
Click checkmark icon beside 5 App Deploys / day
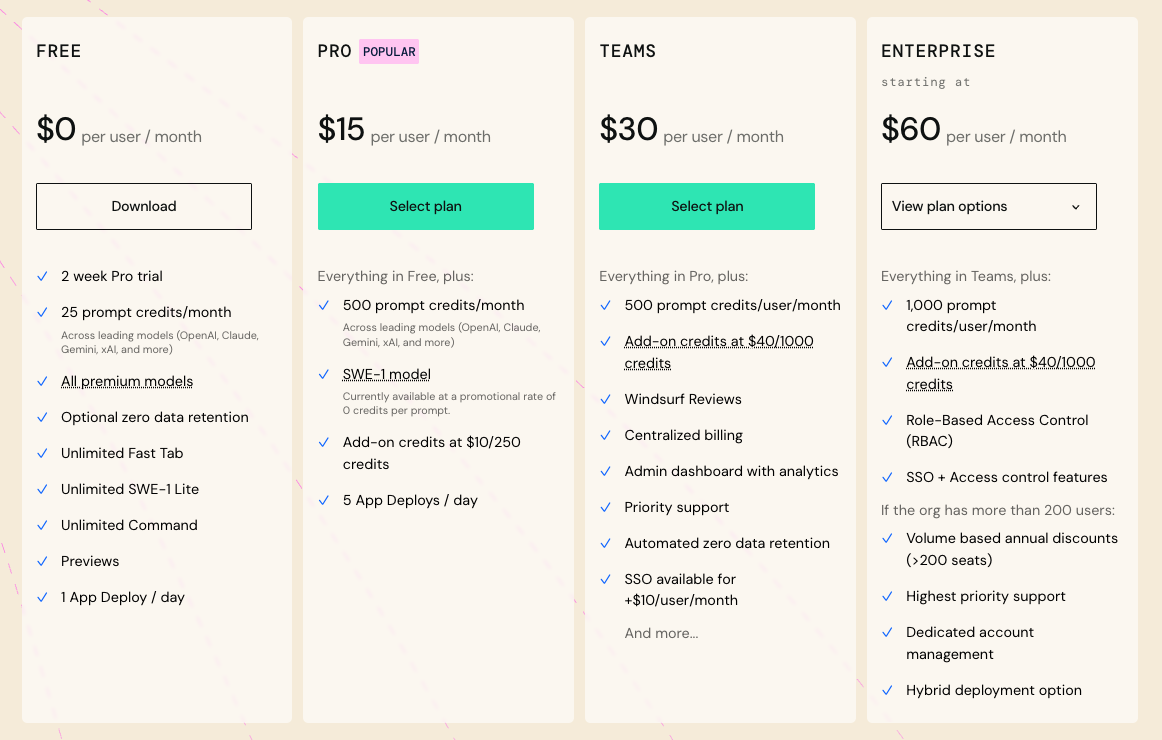point(324,500)
